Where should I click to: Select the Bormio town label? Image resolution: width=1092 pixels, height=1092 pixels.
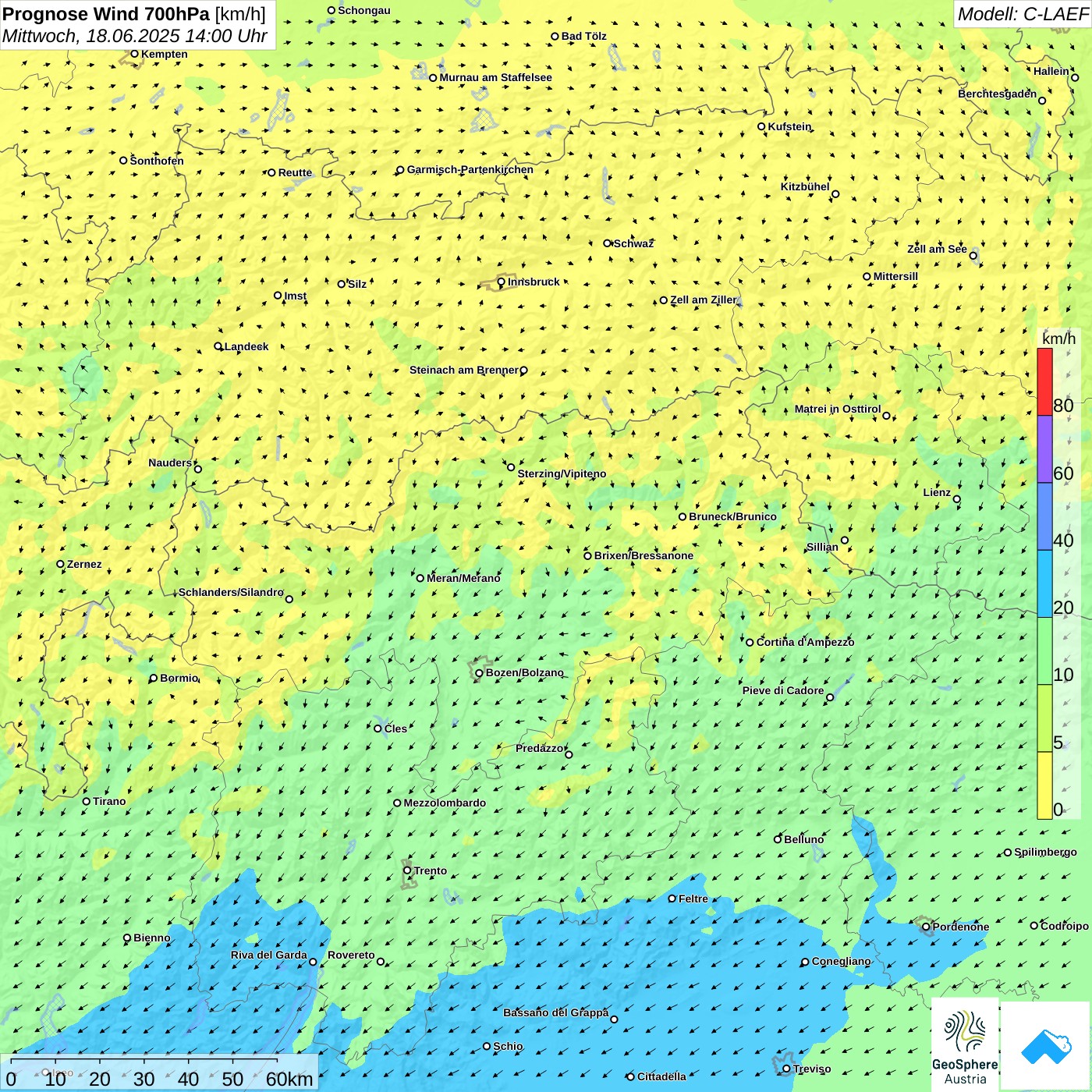coord(179,678)
